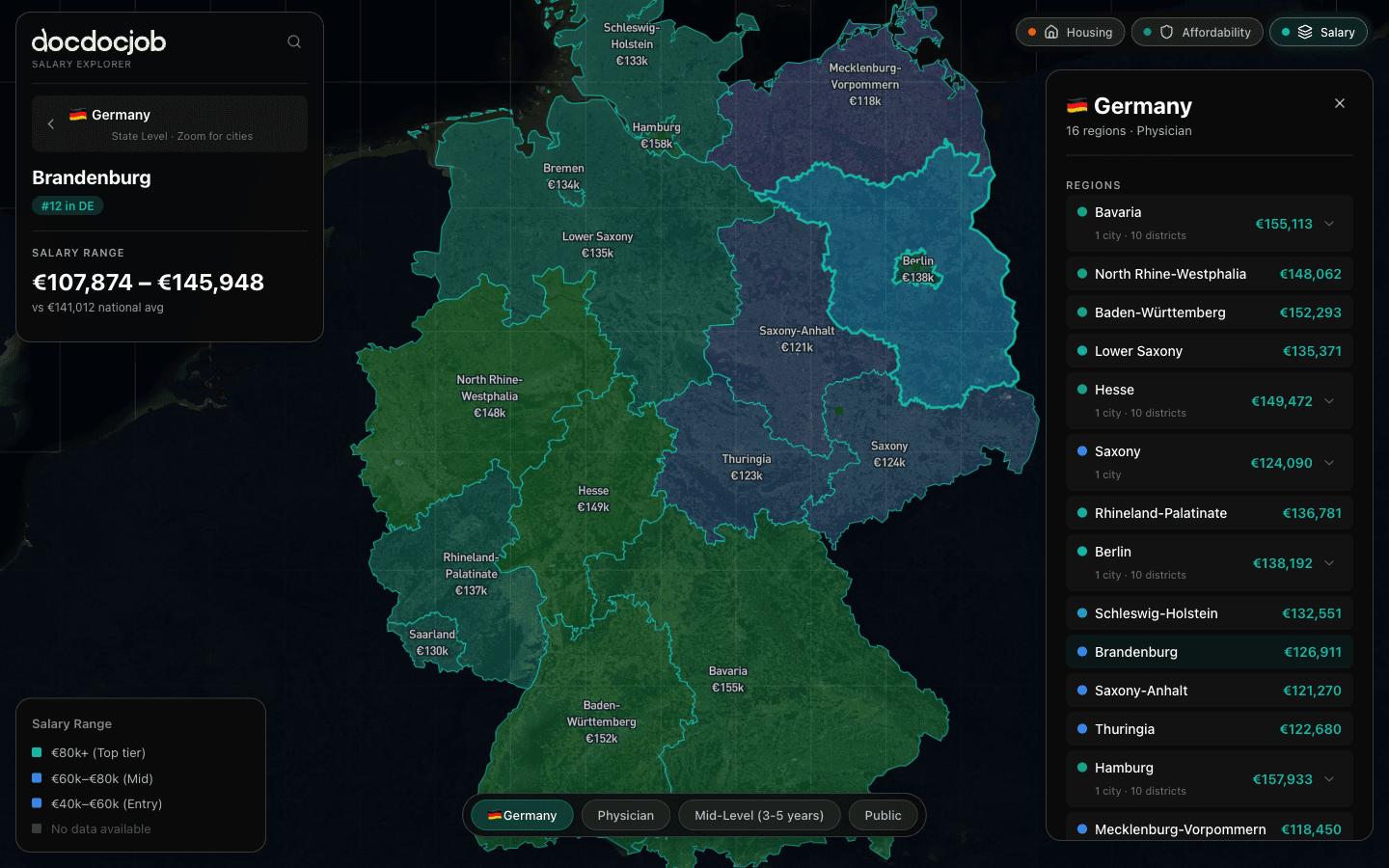
Task: Click Saxony €124k label on map
Action: (x=889, y=454)
